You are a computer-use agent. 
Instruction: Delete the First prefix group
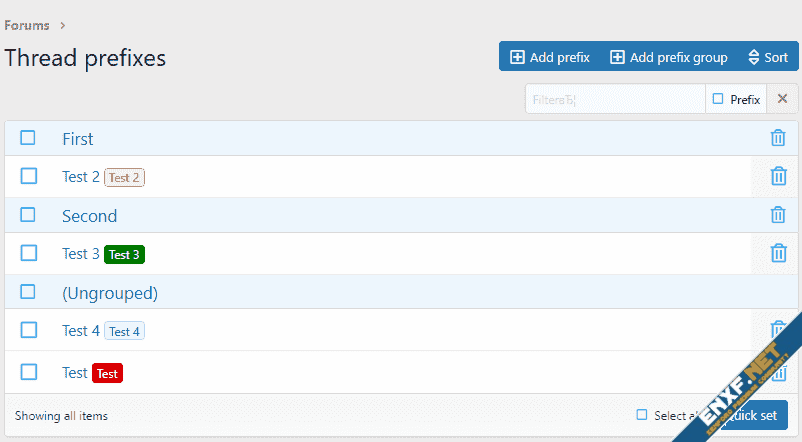tap(778, 138)
